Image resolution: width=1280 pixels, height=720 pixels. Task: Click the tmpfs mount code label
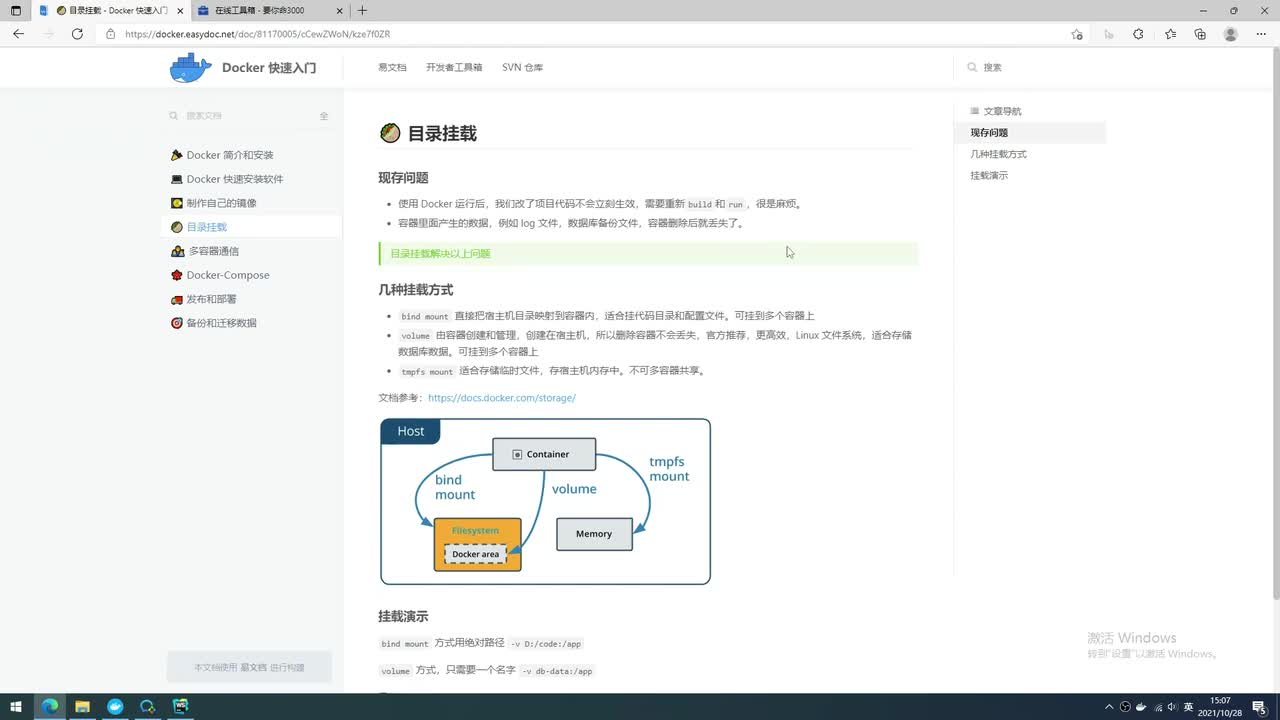427,371
